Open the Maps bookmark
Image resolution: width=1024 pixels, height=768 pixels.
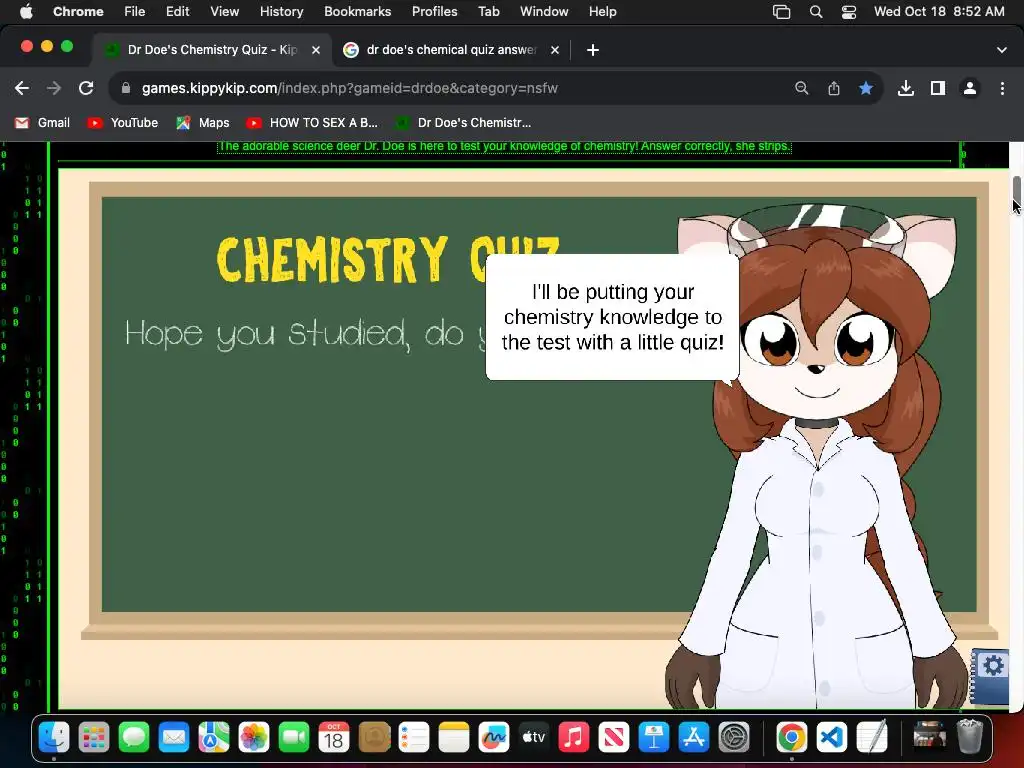(x=202, y=123)
